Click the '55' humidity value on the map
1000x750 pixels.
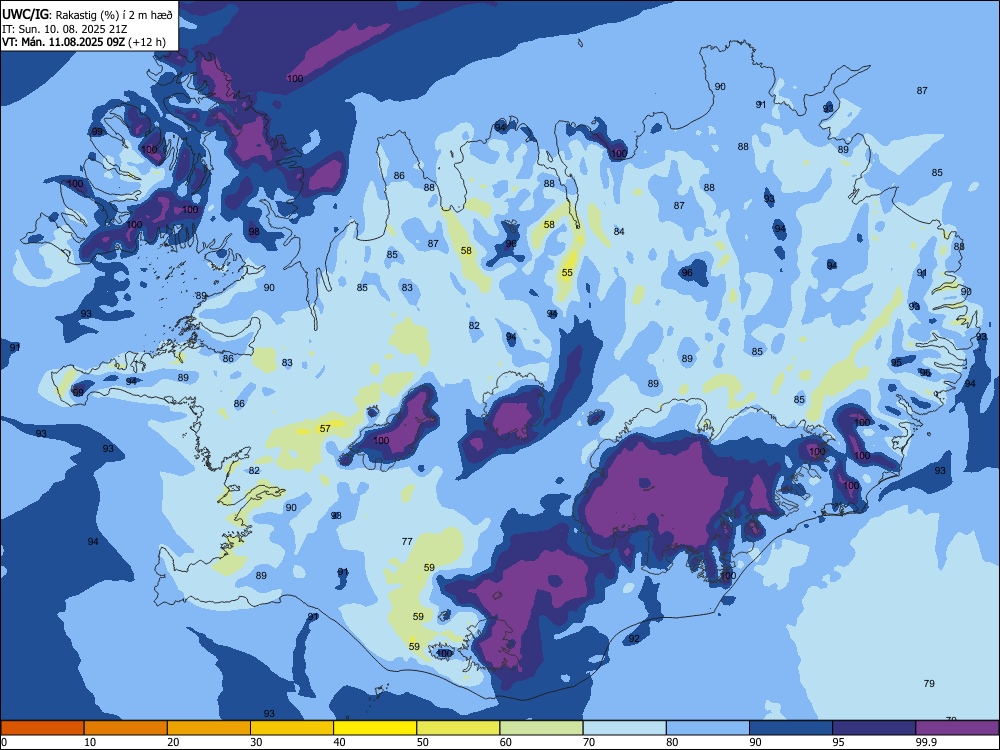[x=567, y=273]
